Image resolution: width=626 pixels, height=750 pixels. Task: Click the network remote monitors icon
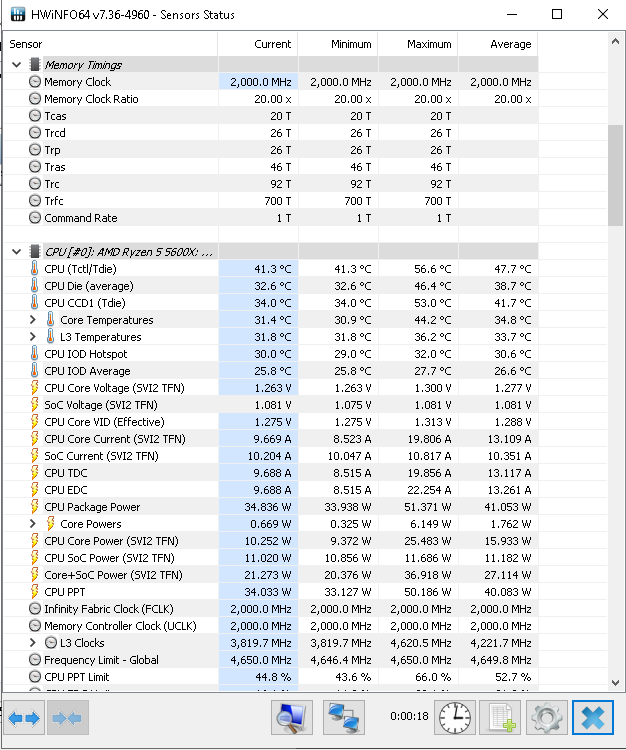tap(343, 718)
